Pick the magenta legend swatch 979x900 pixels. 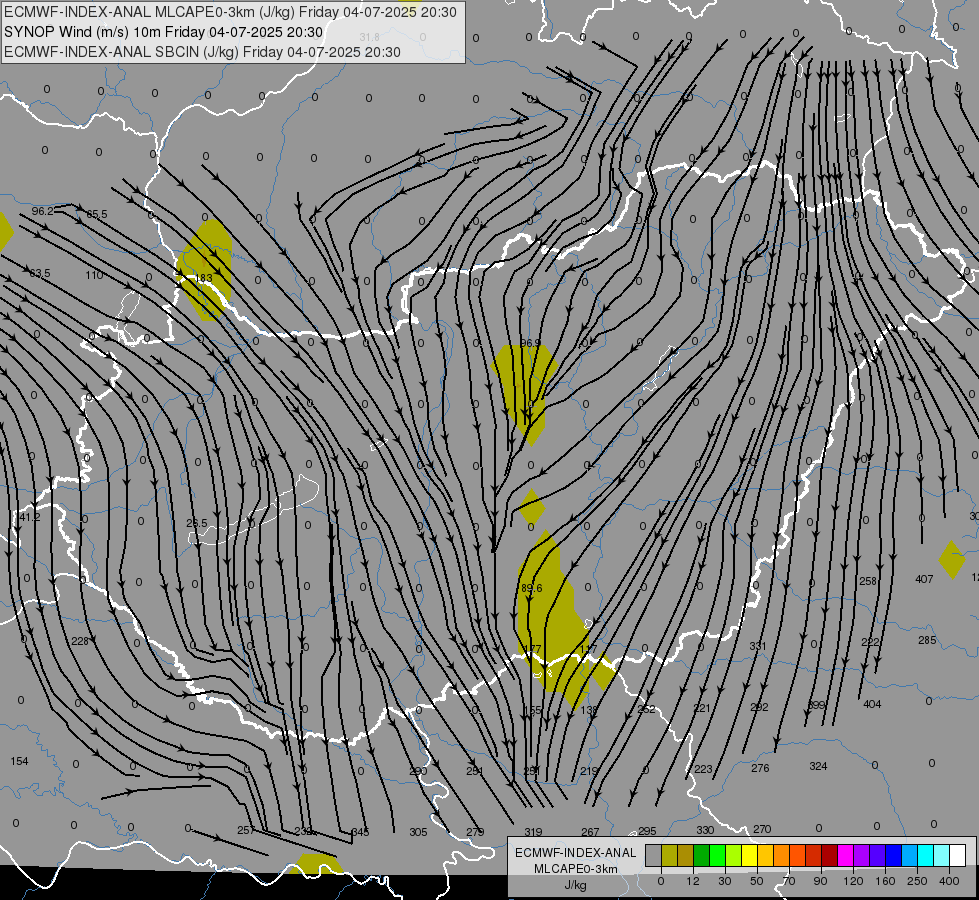(x=846, y=856)
